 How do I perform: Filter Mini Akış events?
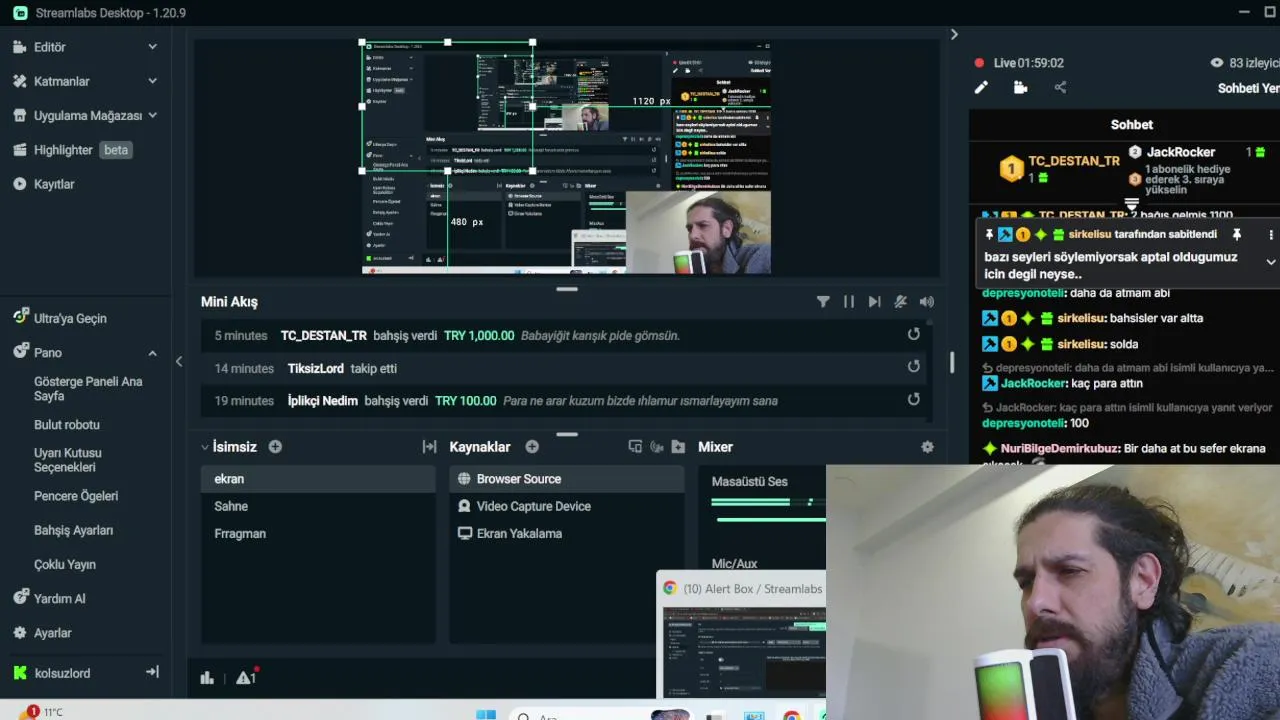coord(823,302)
